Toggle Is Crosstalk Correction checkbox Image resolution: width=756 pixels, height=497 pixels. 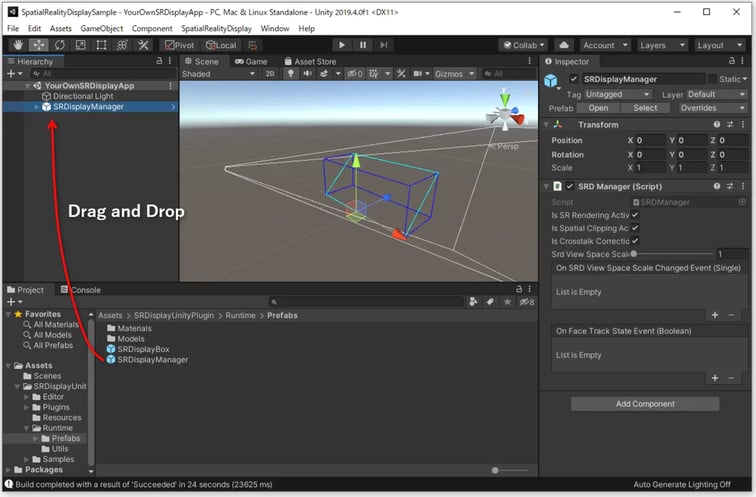click(634, 241)
